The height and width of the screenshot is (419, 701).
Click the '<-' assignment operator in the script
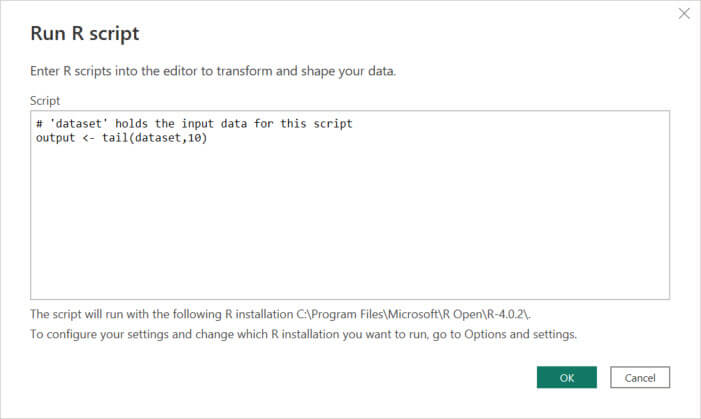(87, 137)
